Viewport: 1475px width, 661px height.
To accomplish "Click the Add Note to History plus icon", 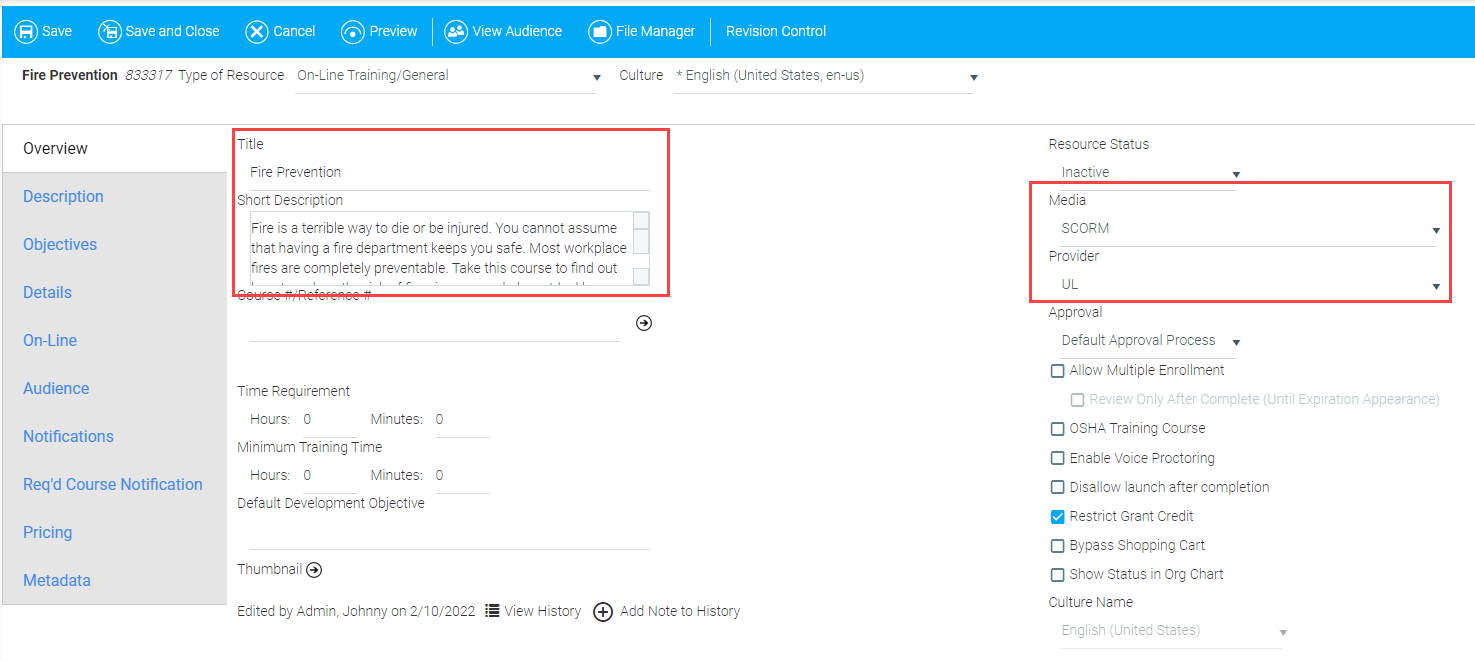I will coord(603,612).
